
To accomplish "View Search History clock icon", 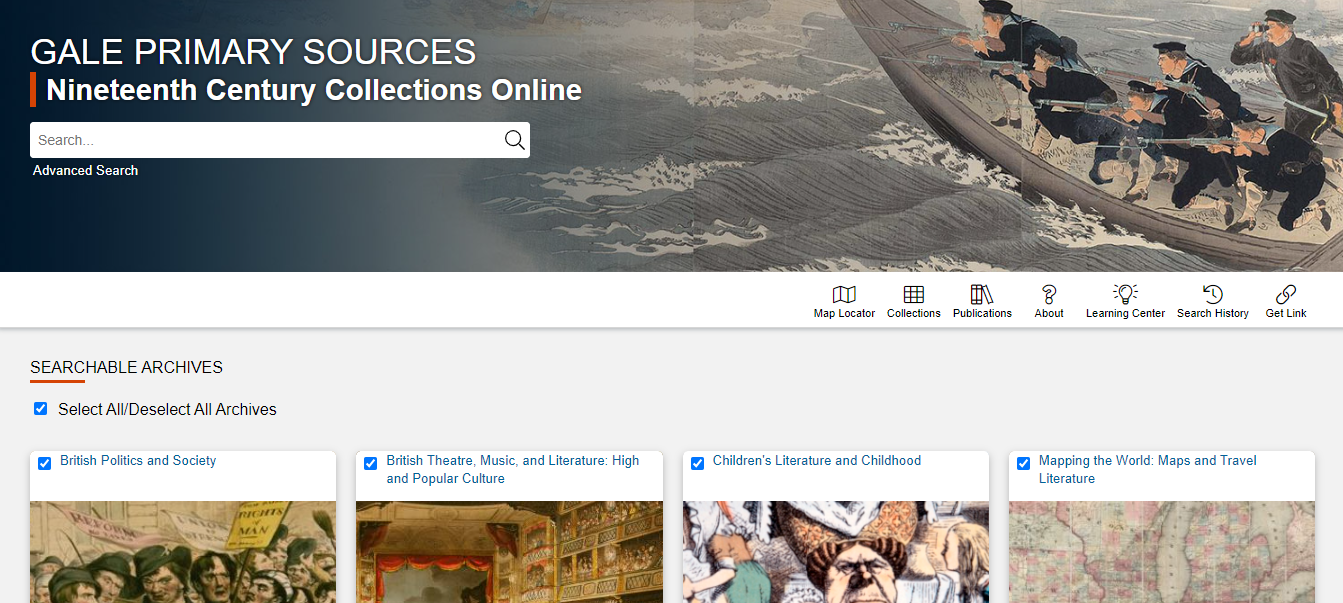I will tap(1212, 294).
